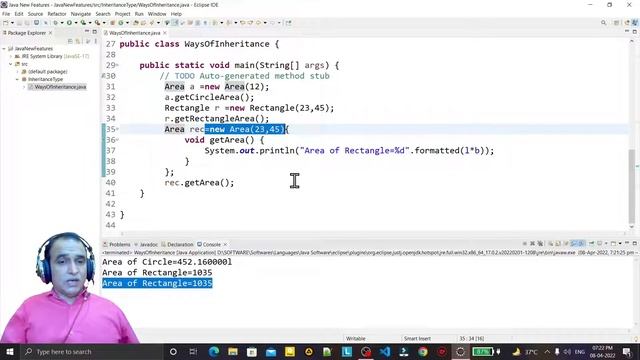Image resolution: width=640 pixels, height=360 pixels.
Task: Expand the (default package) node
Action: pos(18,72)
